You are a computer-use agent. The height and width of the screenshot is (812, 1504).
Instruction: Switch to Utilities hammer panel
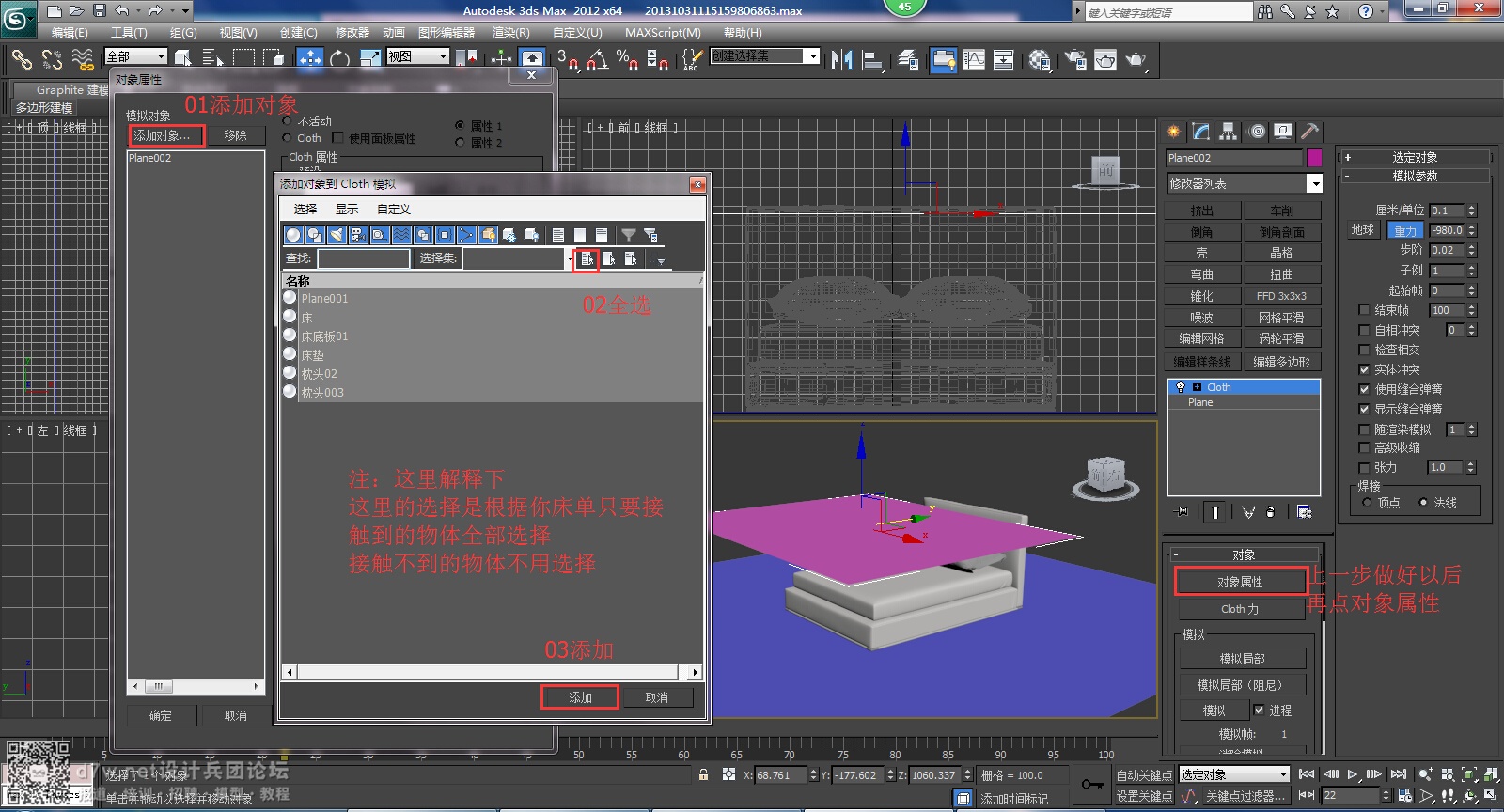point(1309,132)
